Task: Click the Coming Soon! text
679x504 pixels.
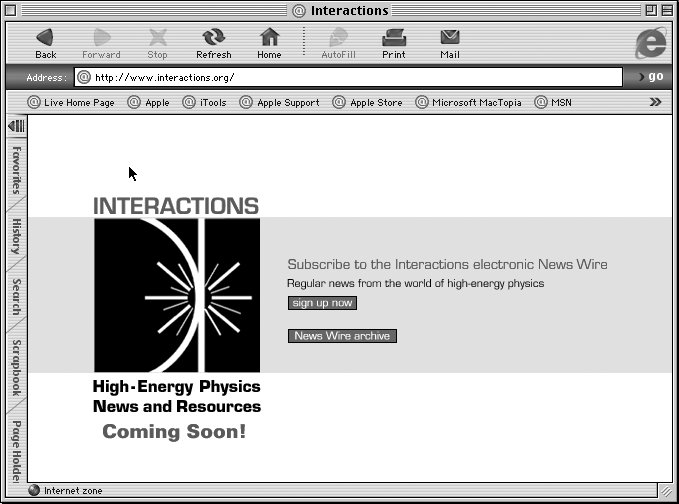Action: pyautogui.click(x=174, y=432)
